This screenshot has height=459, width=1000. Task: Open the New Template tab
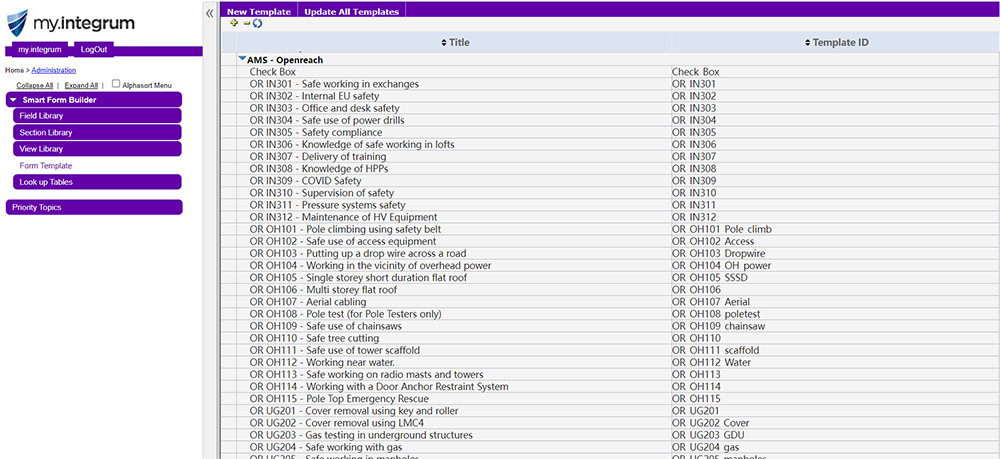click(x=259, y=11)
